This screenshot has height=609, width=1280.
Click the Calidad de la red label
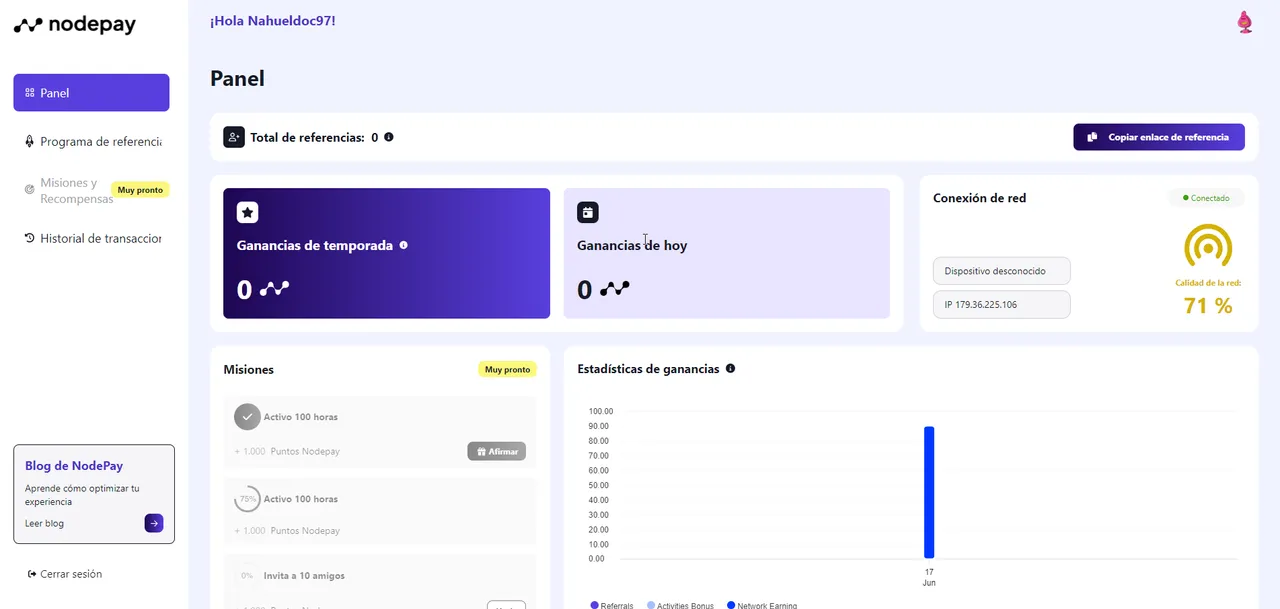point(1208,283)
